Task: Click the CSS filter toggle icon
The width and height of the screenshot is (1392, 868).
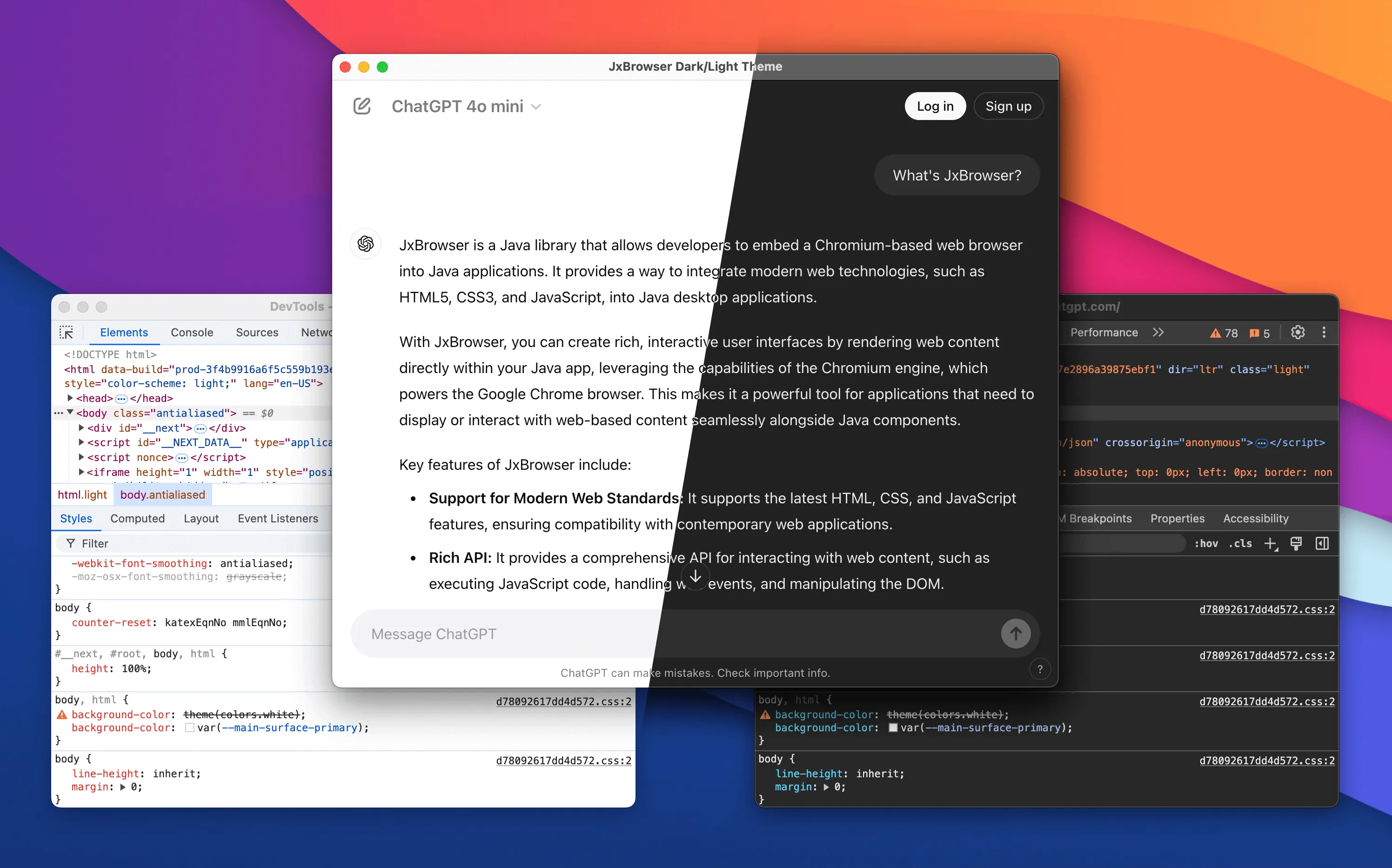Action: tap(71, 543)
